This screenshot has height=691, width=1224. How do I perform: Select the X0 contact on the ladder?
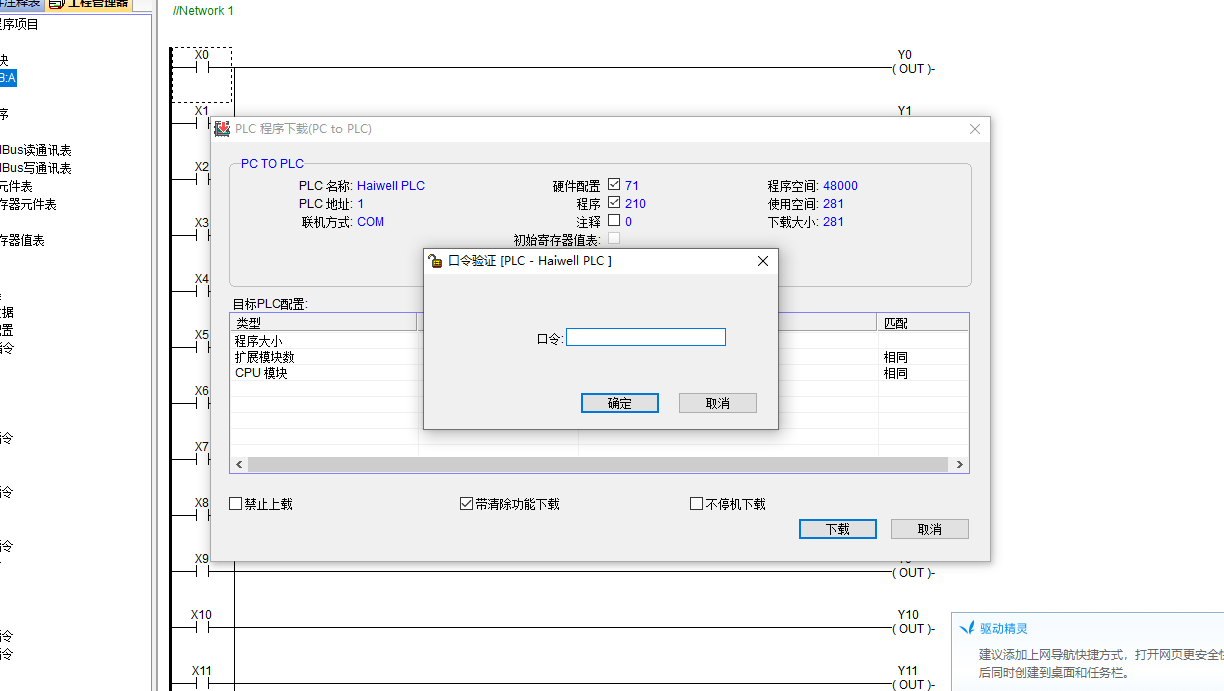point(202,69)
